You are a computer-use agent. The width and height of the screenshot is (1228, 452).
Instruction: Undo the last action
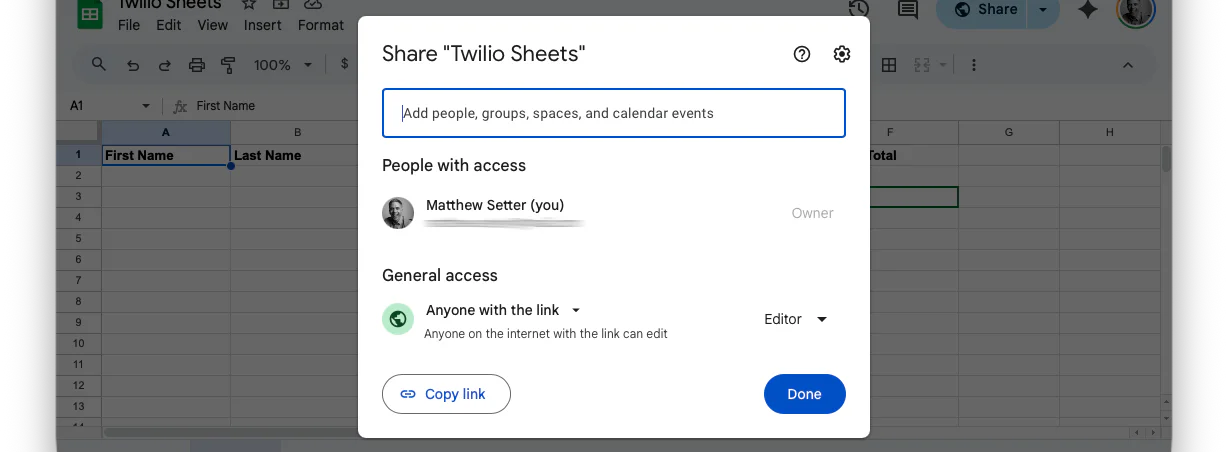coord(133,65)
